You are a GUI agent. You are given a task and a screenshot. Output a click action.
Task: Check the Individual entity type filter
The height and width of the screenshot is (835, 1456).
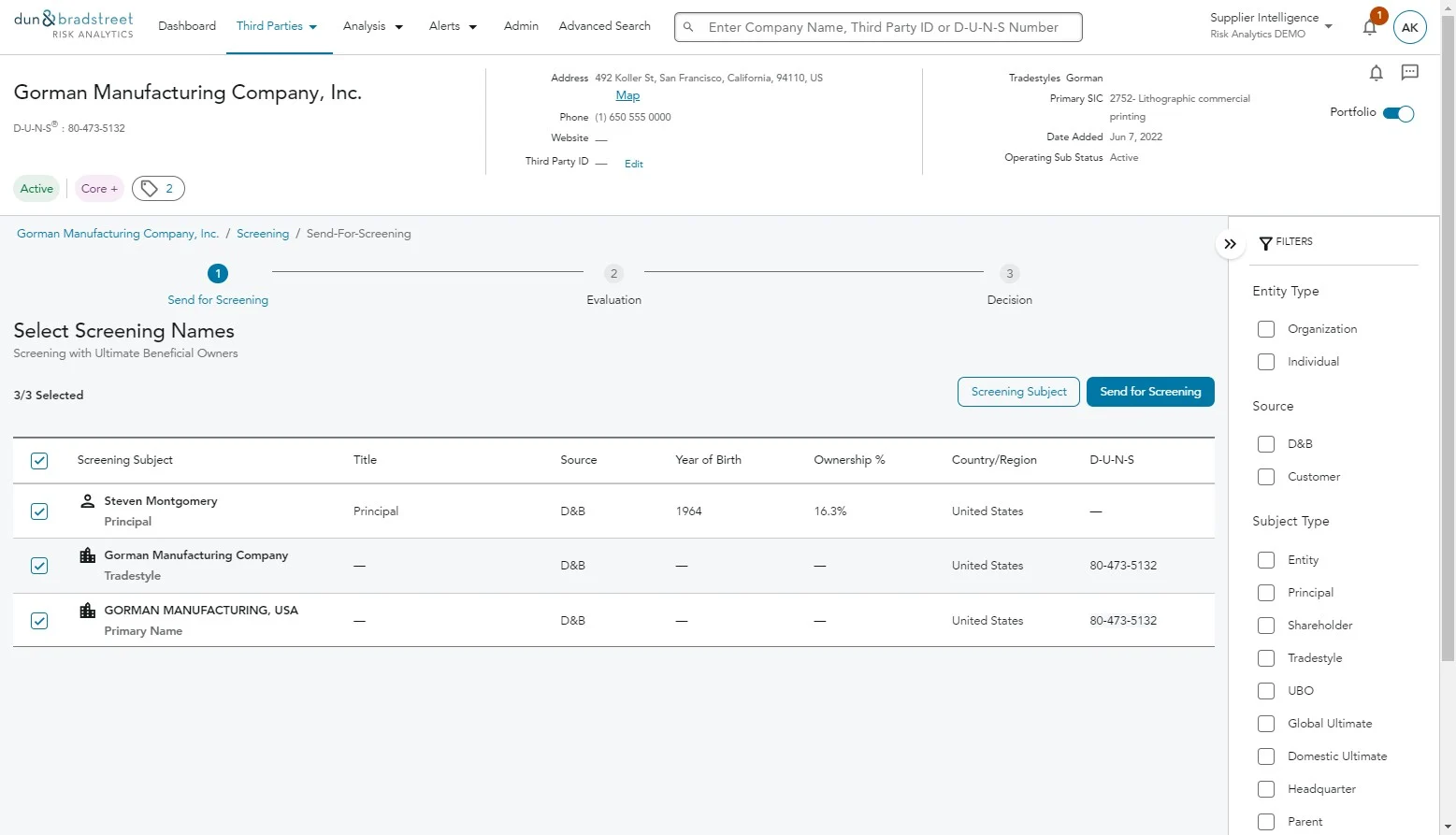tap(1266, 362)
